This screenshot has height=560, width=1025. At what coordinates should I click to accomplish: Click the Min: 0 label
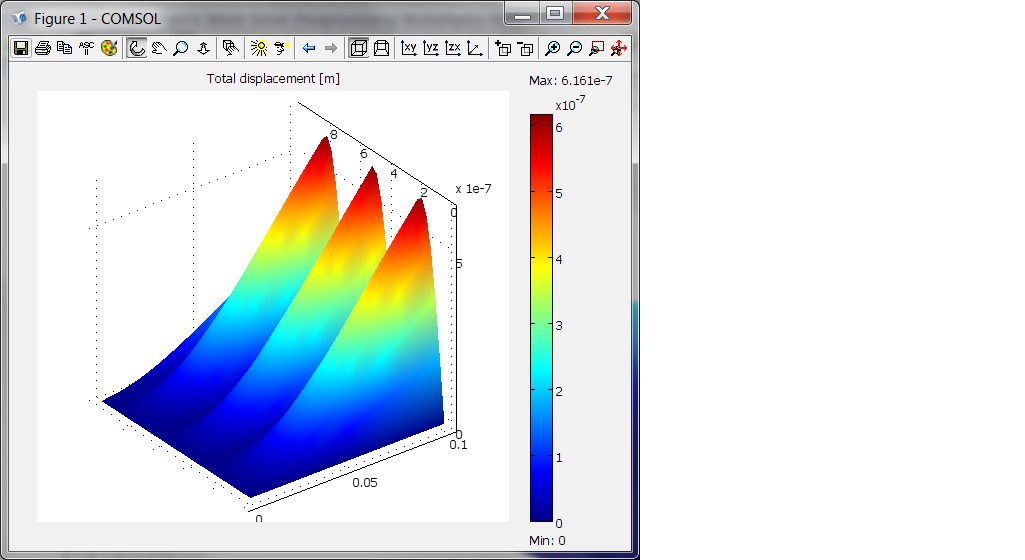pos(547,540)
